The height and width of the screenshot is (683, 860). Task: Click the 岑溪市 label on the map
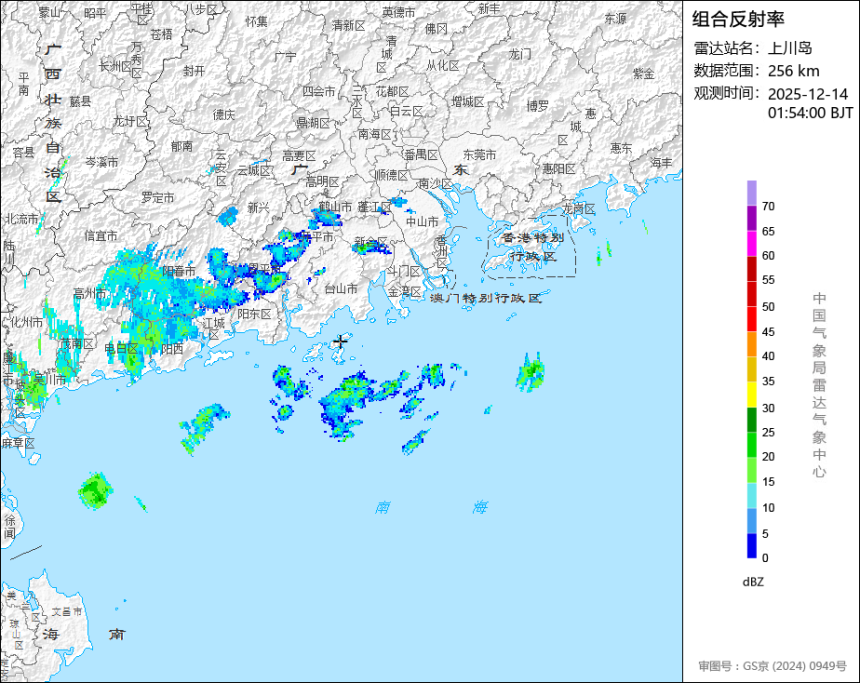[x=102, y=162]
